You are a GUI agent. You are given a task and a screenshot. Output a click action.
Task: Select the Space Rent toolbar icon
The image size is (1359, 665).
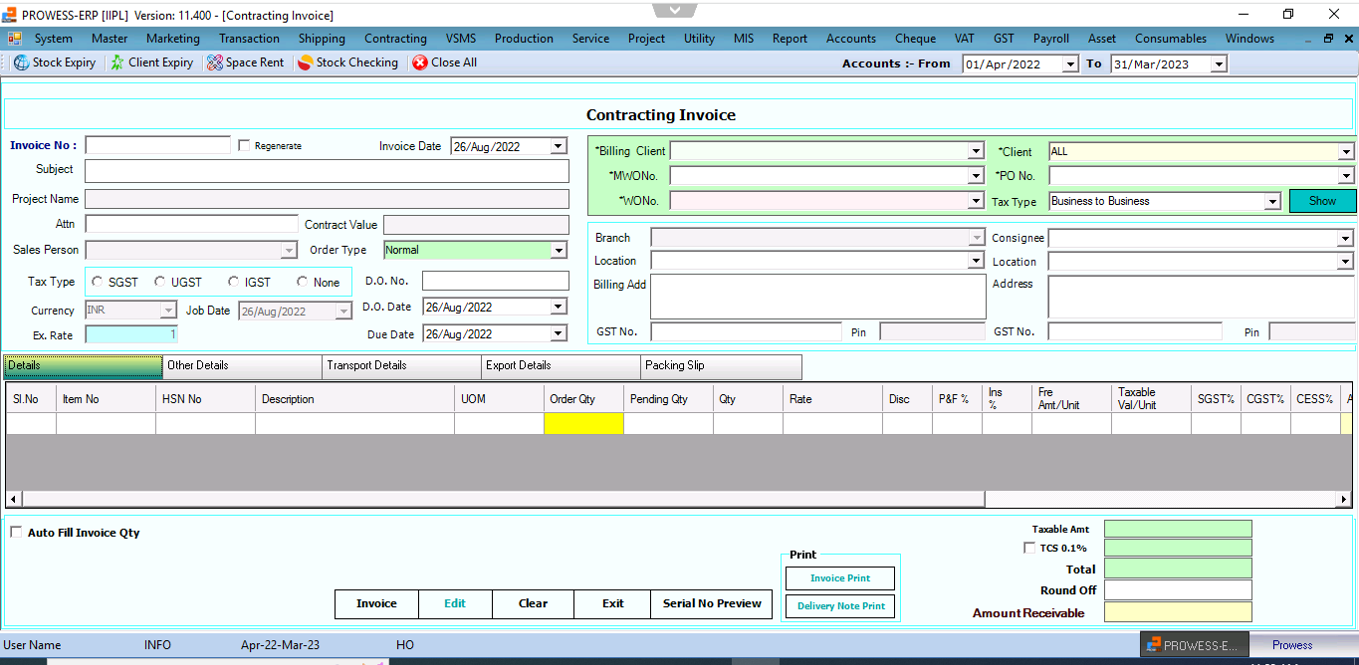click(x=245, y=62)
